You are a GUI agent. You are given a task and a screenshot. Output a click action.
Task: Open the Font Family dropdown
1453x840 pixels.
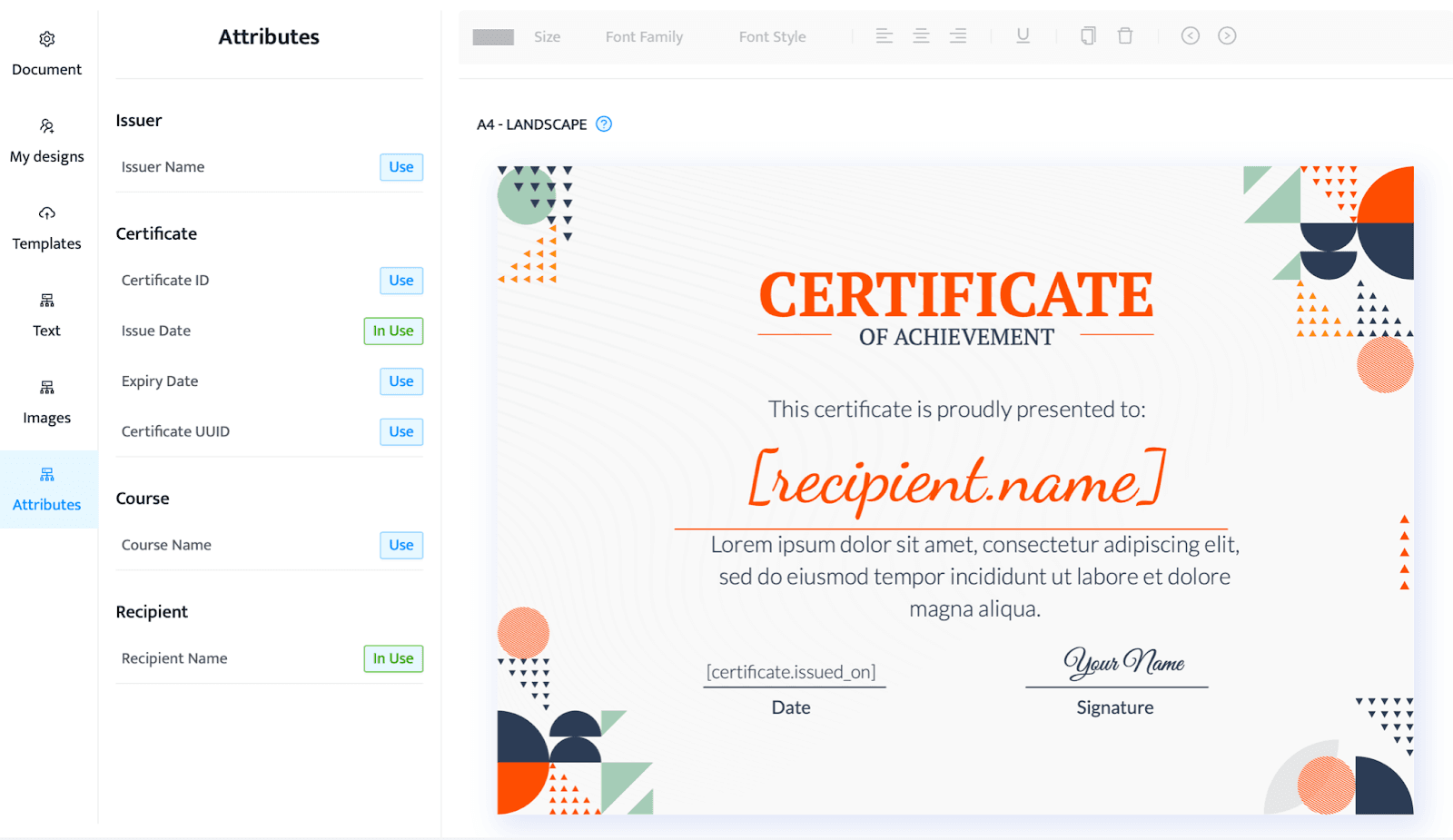click(x=644, y=37)
